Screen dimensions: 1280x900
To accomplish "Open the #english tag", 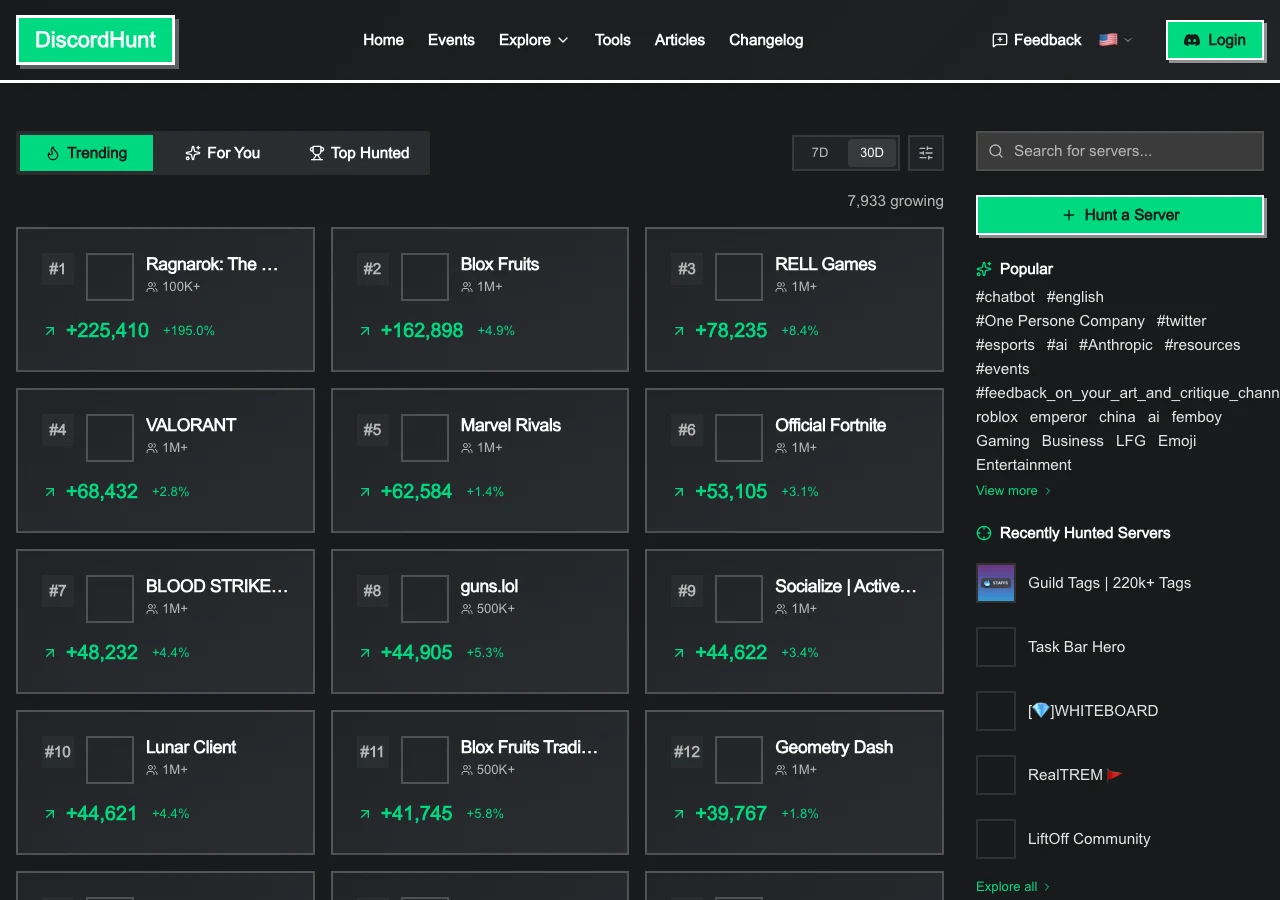I will click(x=1075, y=297).
